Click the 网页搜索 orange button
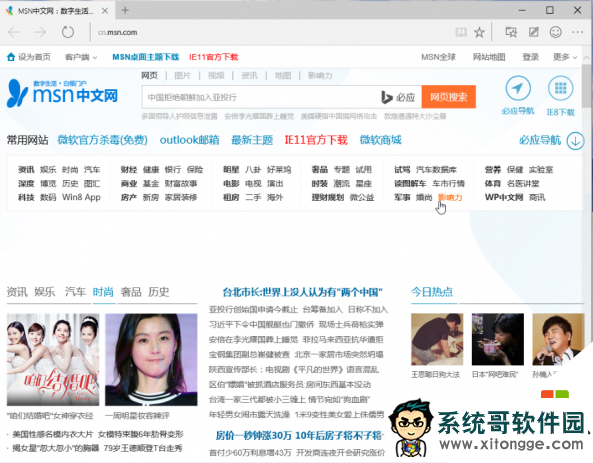593x463 pixels. [449, 97]
